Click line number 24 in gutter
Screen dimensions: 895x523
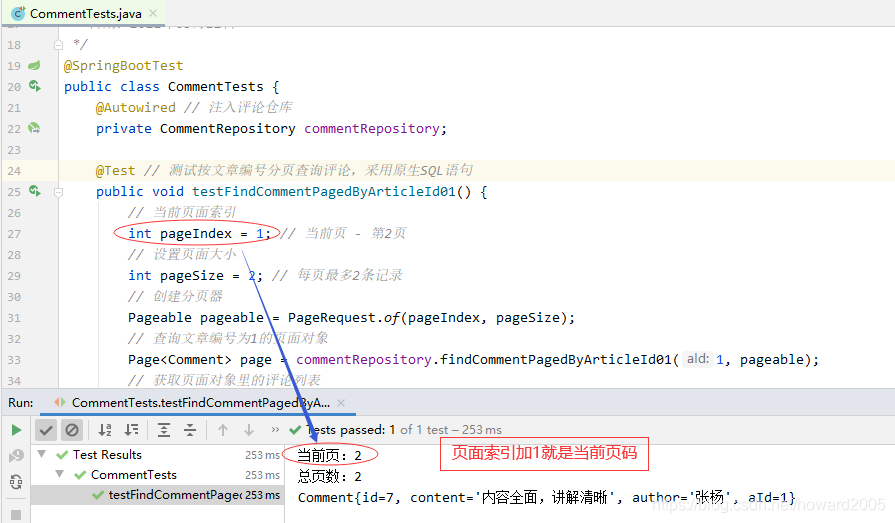click(14, 171)
